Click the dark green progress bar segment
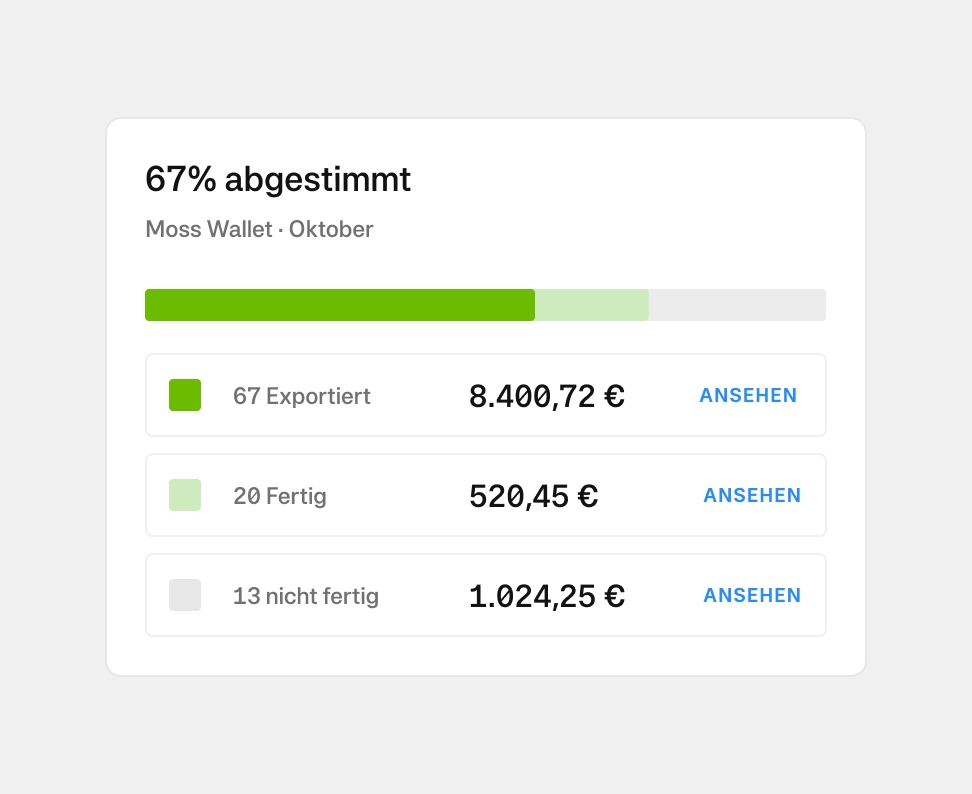The height and width of the screenshot is (794, 972). tap(340, 305)
